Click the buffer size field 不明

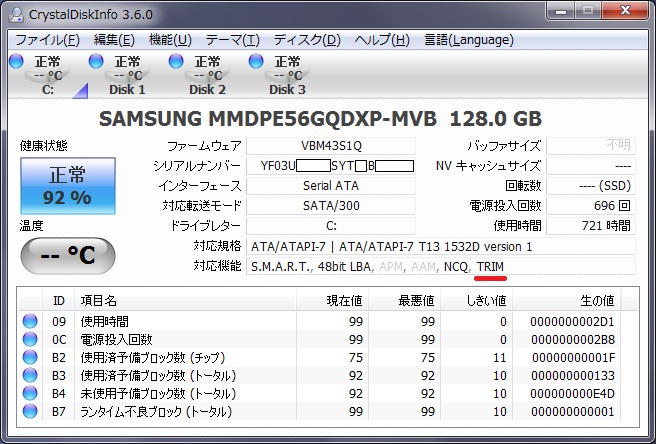(591, 146)
